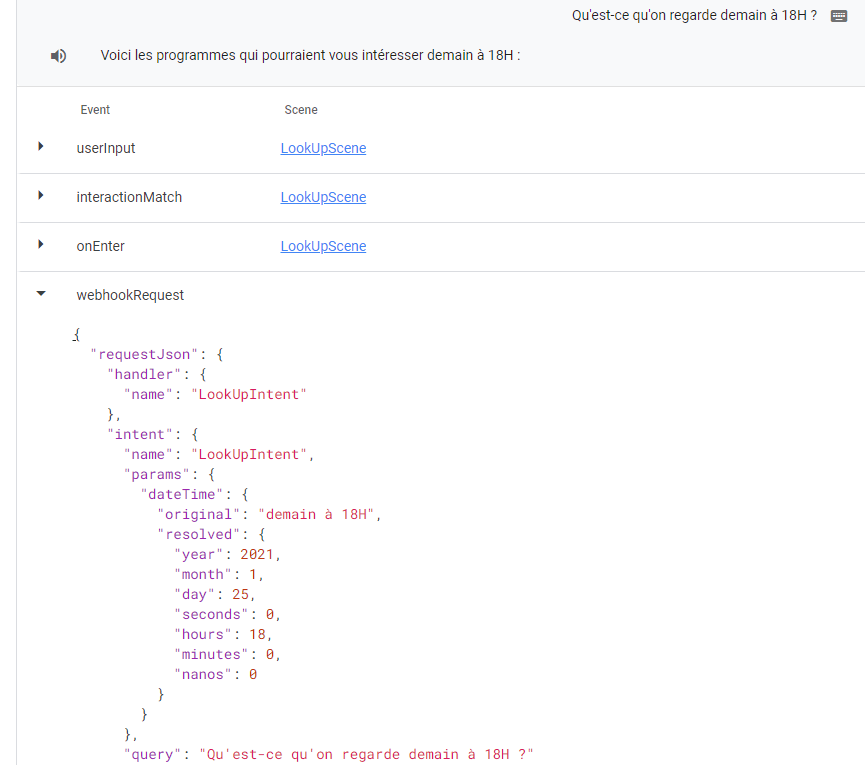Follow the LookUpScene link beside onEnter

(323, 246)
